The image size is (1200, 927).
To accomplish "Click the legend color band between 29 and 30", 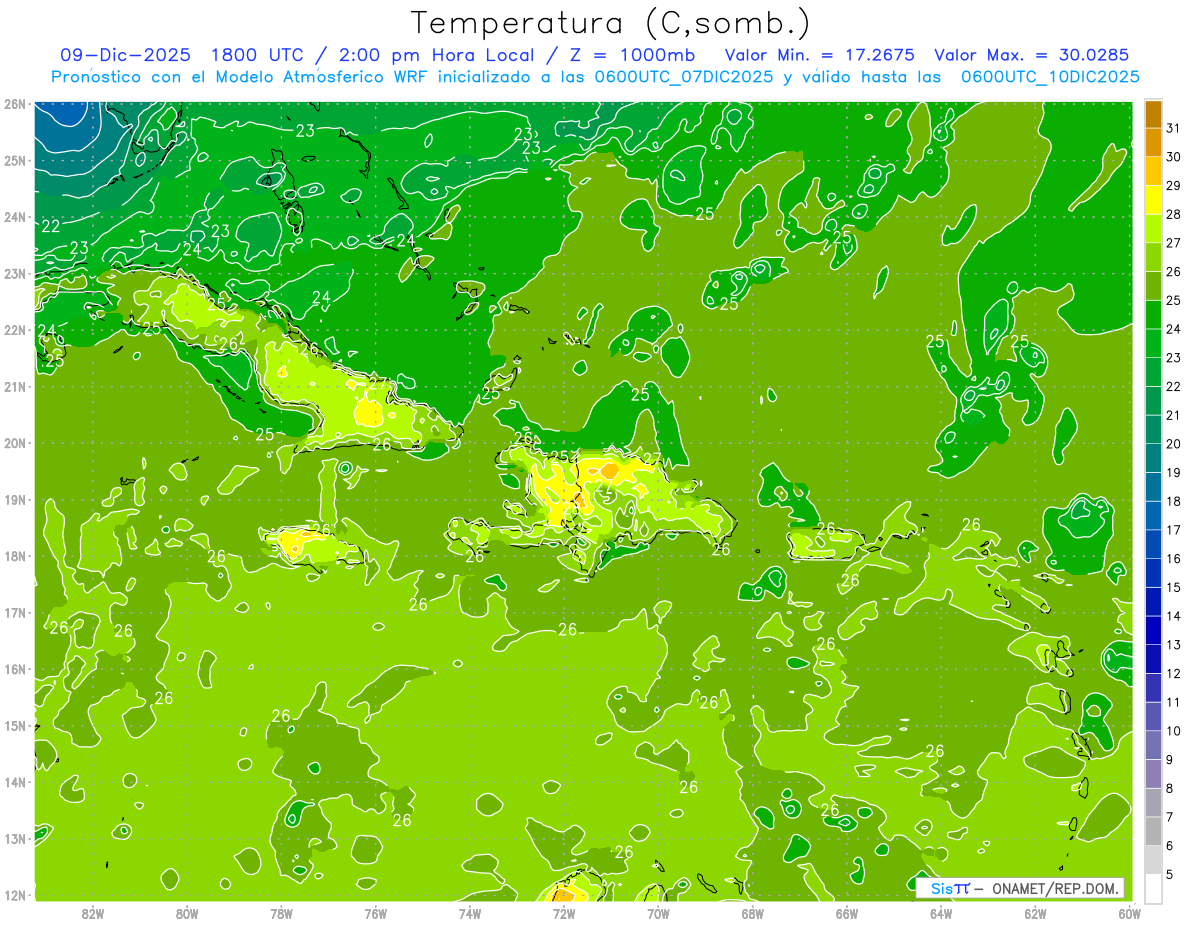I will pyautogui.click(x=1153, y=172).
